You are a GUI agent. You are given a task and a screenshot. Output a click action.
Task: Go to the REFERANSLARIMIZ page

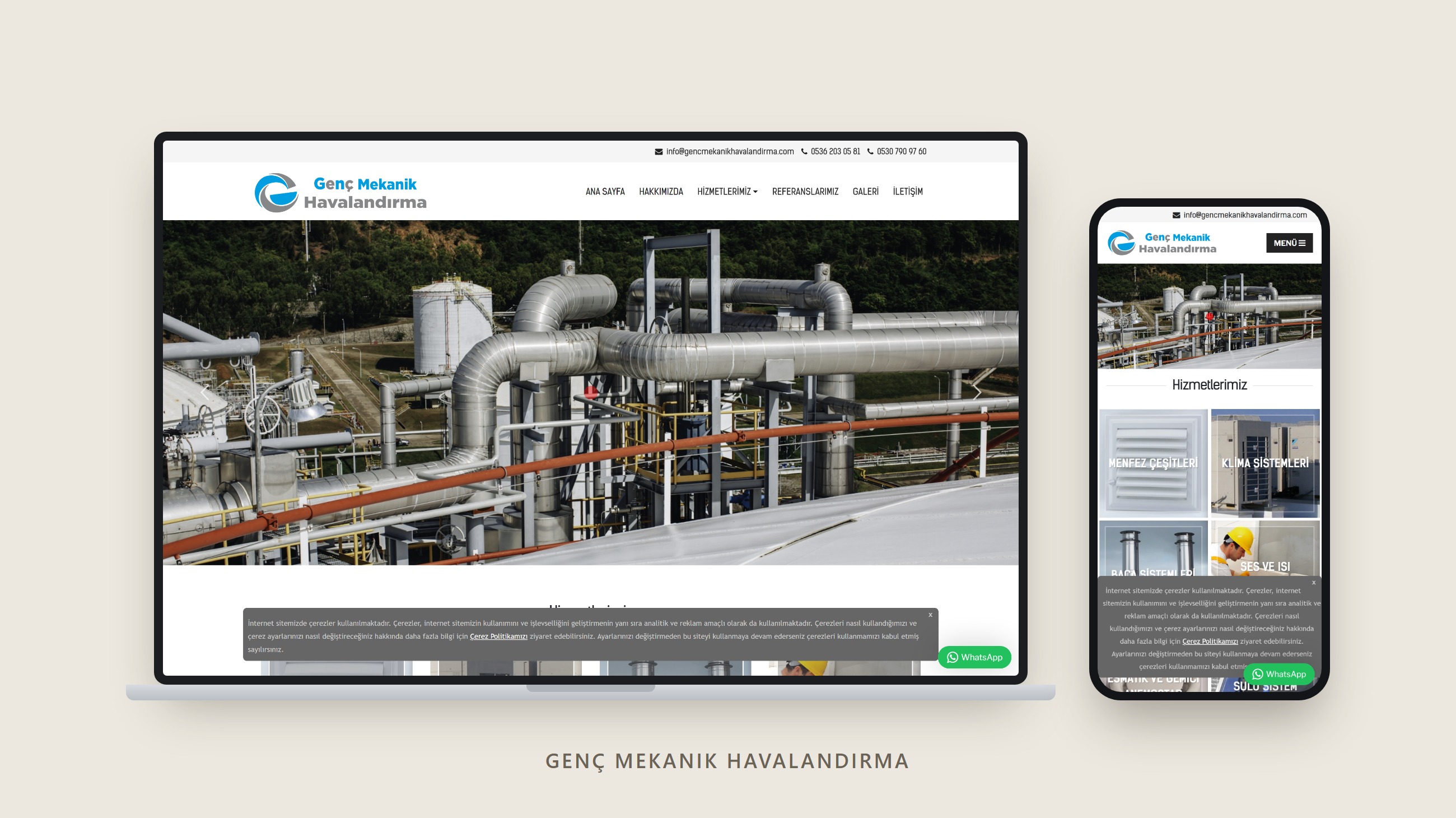805,192
